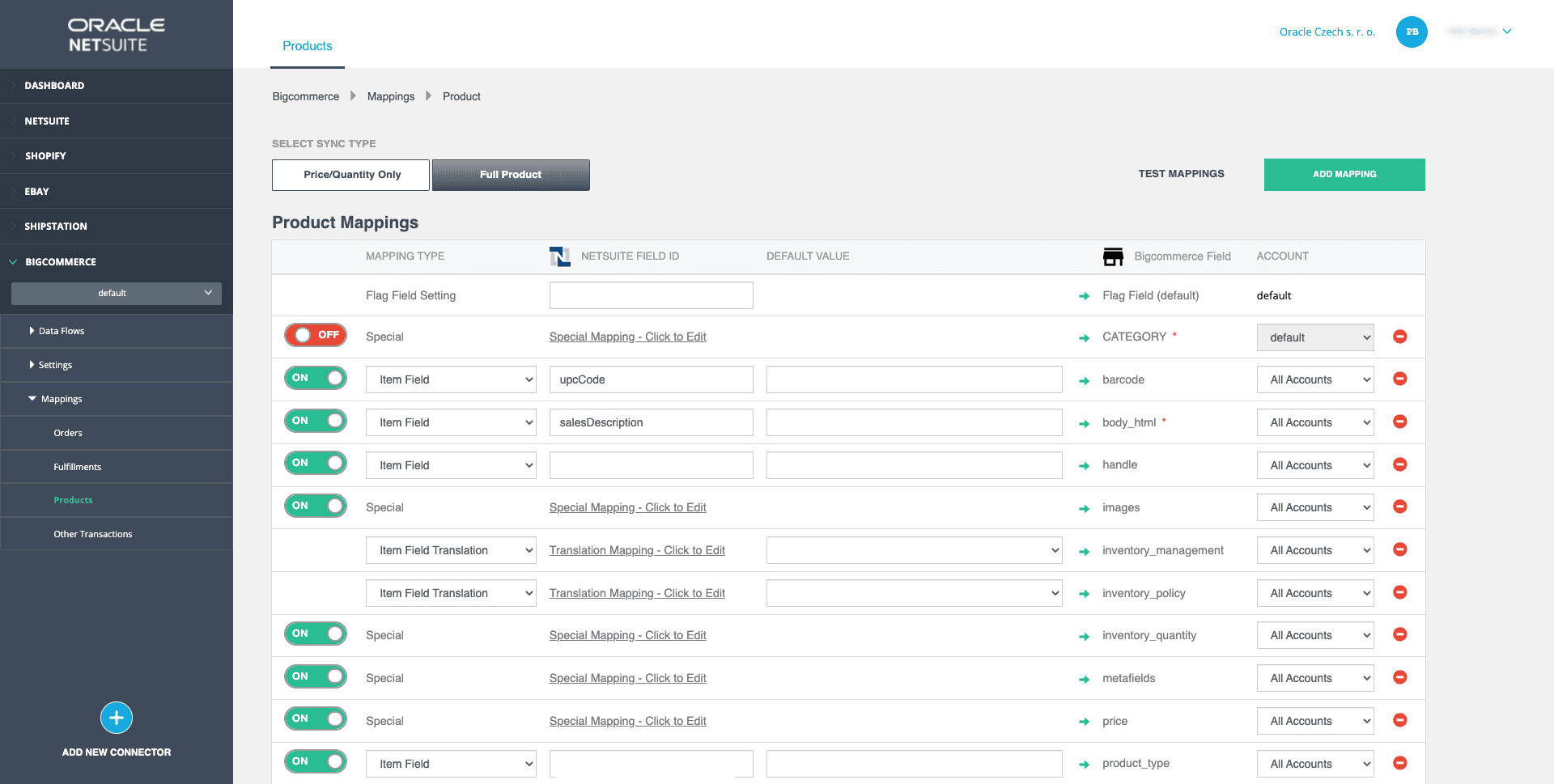Open Other Transactions mappings
This screenshot has height=784, width=1554.
[117, 534]
